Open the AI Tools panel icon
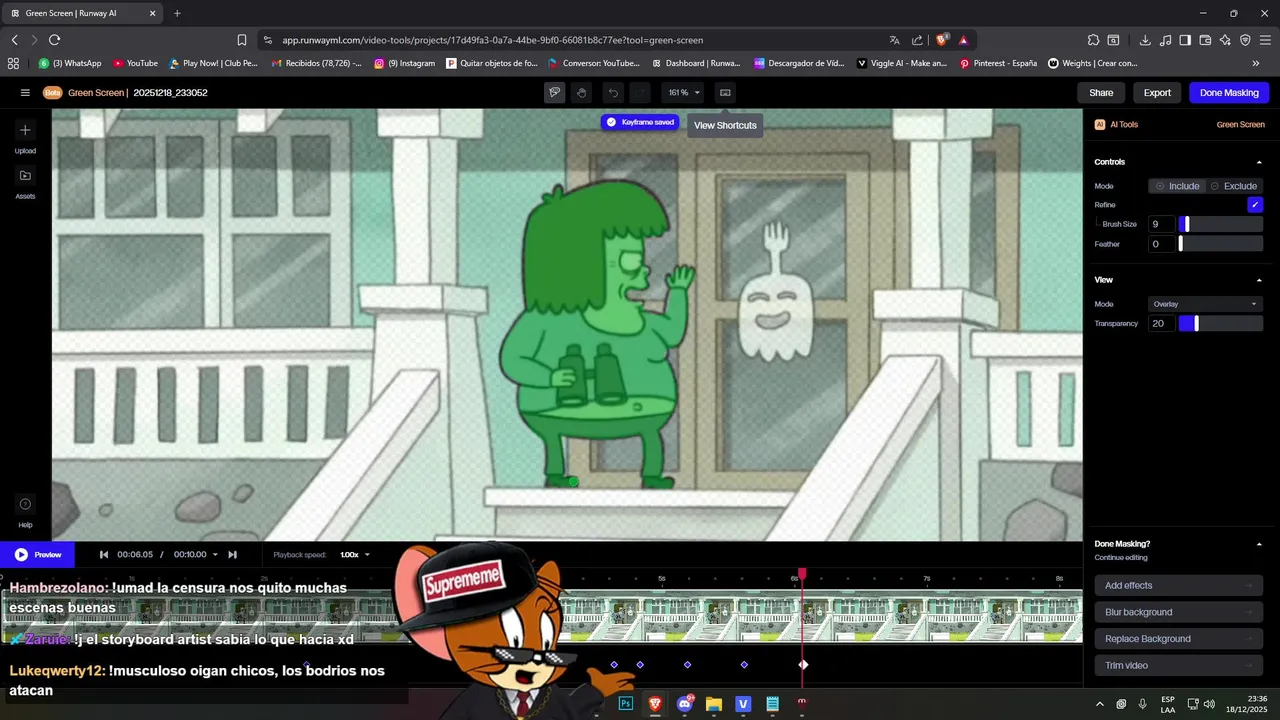The width and height of the screenshot is (1280, 720). 1100,124
